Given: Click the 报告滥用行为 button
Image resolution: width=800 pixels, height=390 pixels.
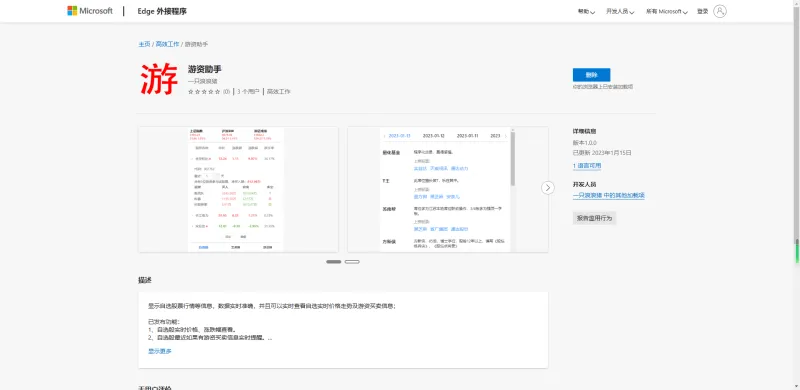Looking at the screenshot, I should point(594,218).
